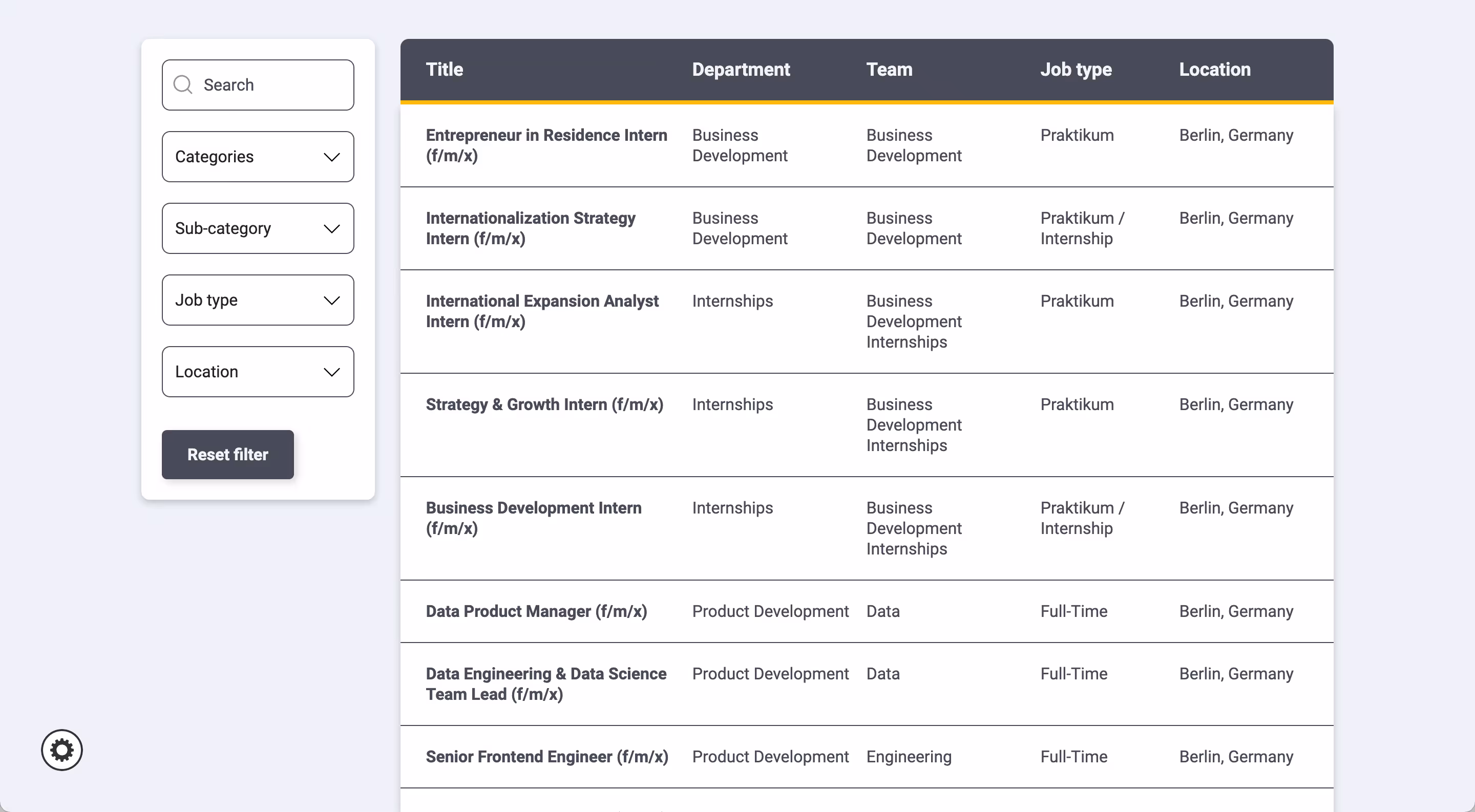The image size is (1475, 812).
Task: Open the Job type filter dropdown
Action: pyautogui.click(x=258, y=300)
